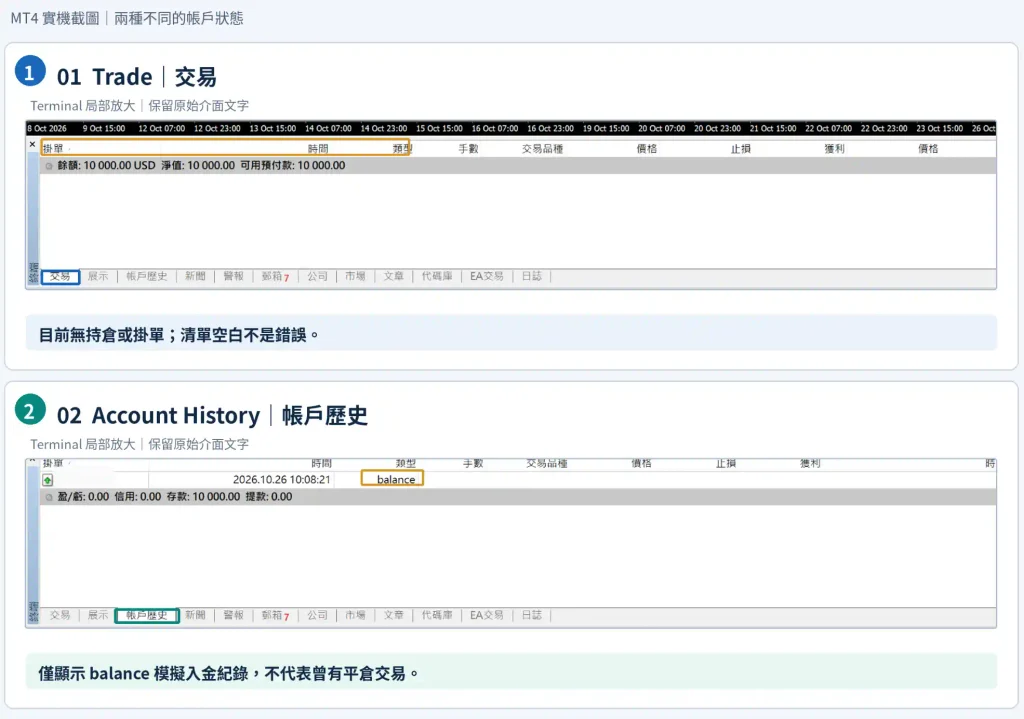This screenshot has width=1024, height=719.
Task: Click the profit/loss summary row icon in 02 panel
Action: [x=48, y=497]
